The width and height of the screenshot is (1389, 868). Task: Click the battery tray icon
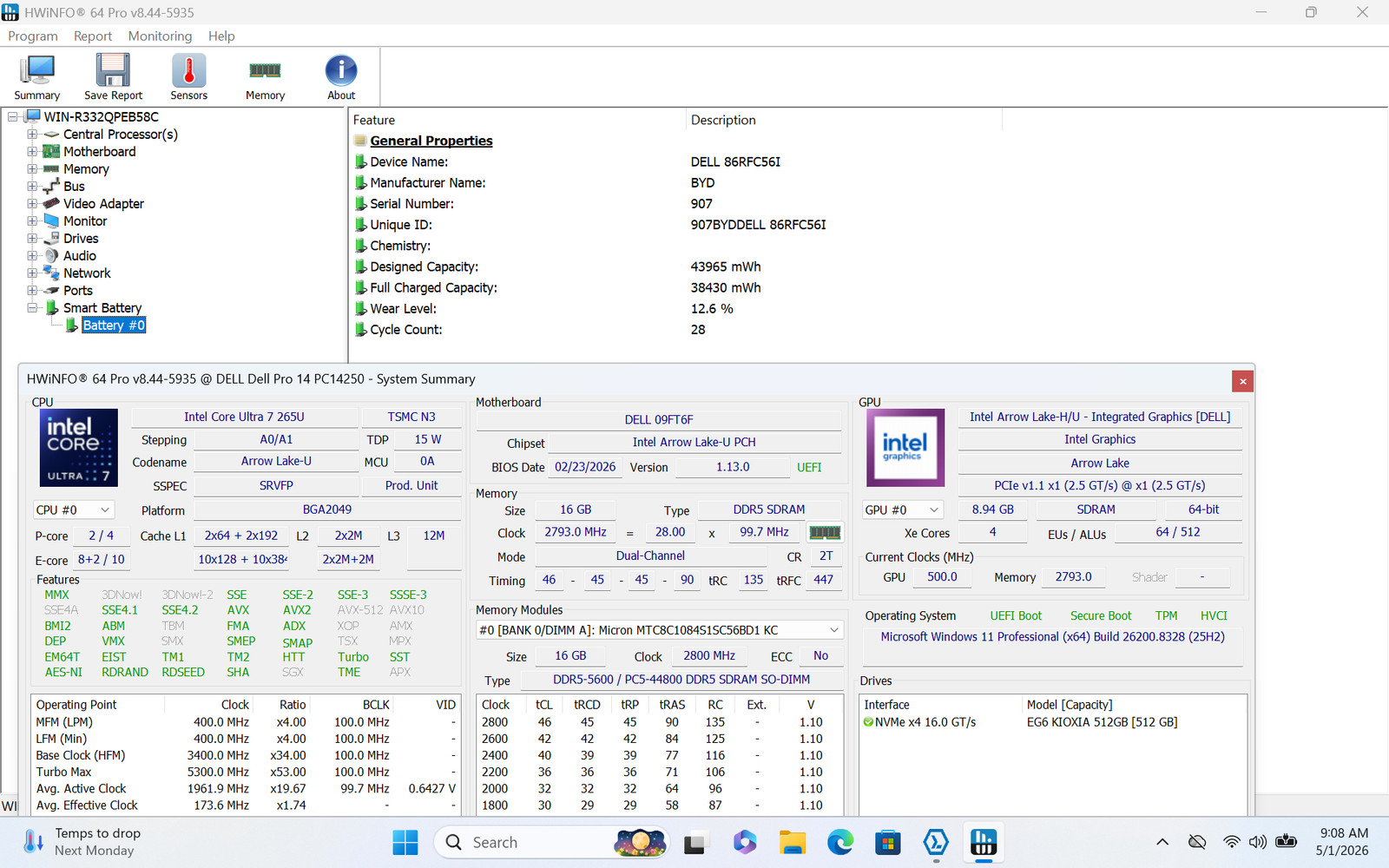pos(1286,842)
